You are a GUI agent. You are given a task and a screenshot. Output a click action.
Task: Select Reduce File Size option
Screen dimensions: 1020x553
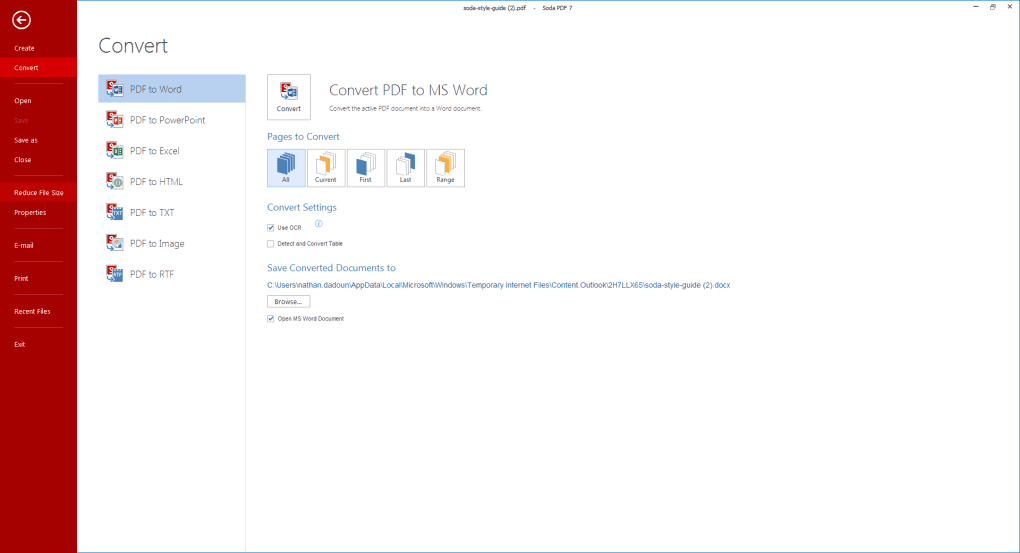pyautogui.click(x=38, y=193)
